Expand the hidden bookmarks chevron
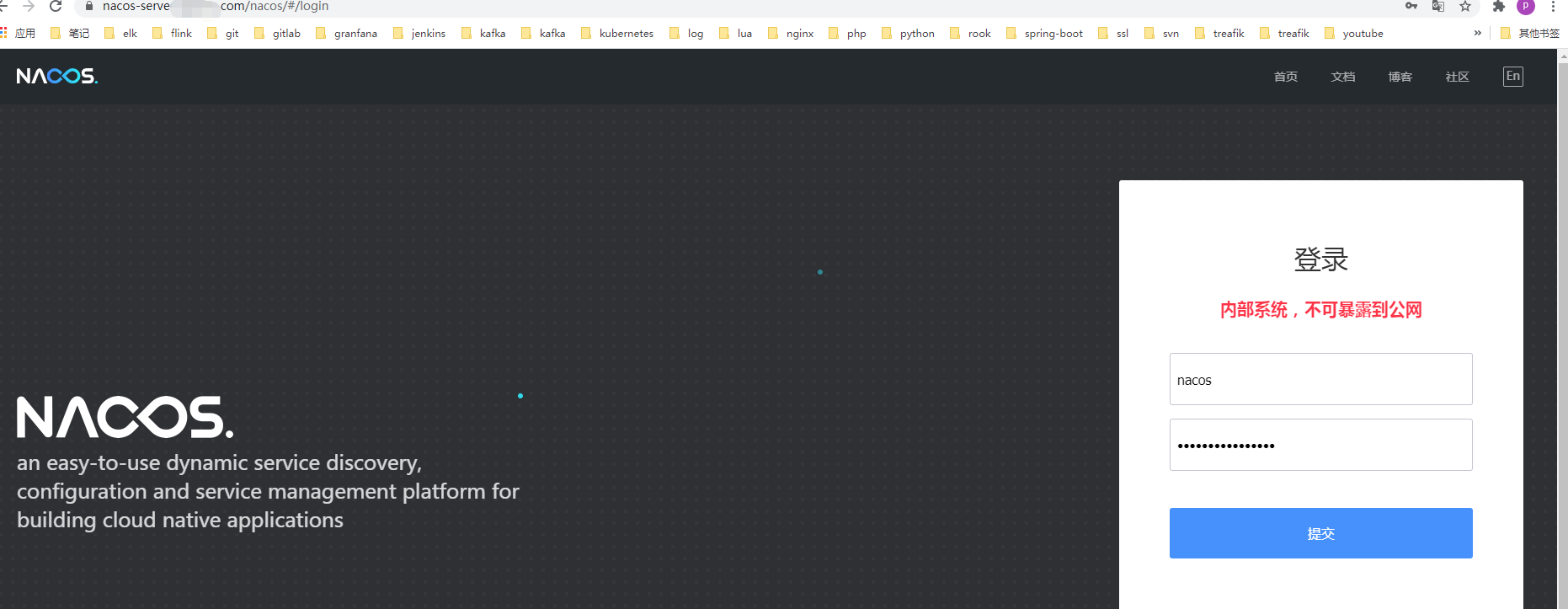The height and width of the screenshot is (609, 1568). point(1477,33)
